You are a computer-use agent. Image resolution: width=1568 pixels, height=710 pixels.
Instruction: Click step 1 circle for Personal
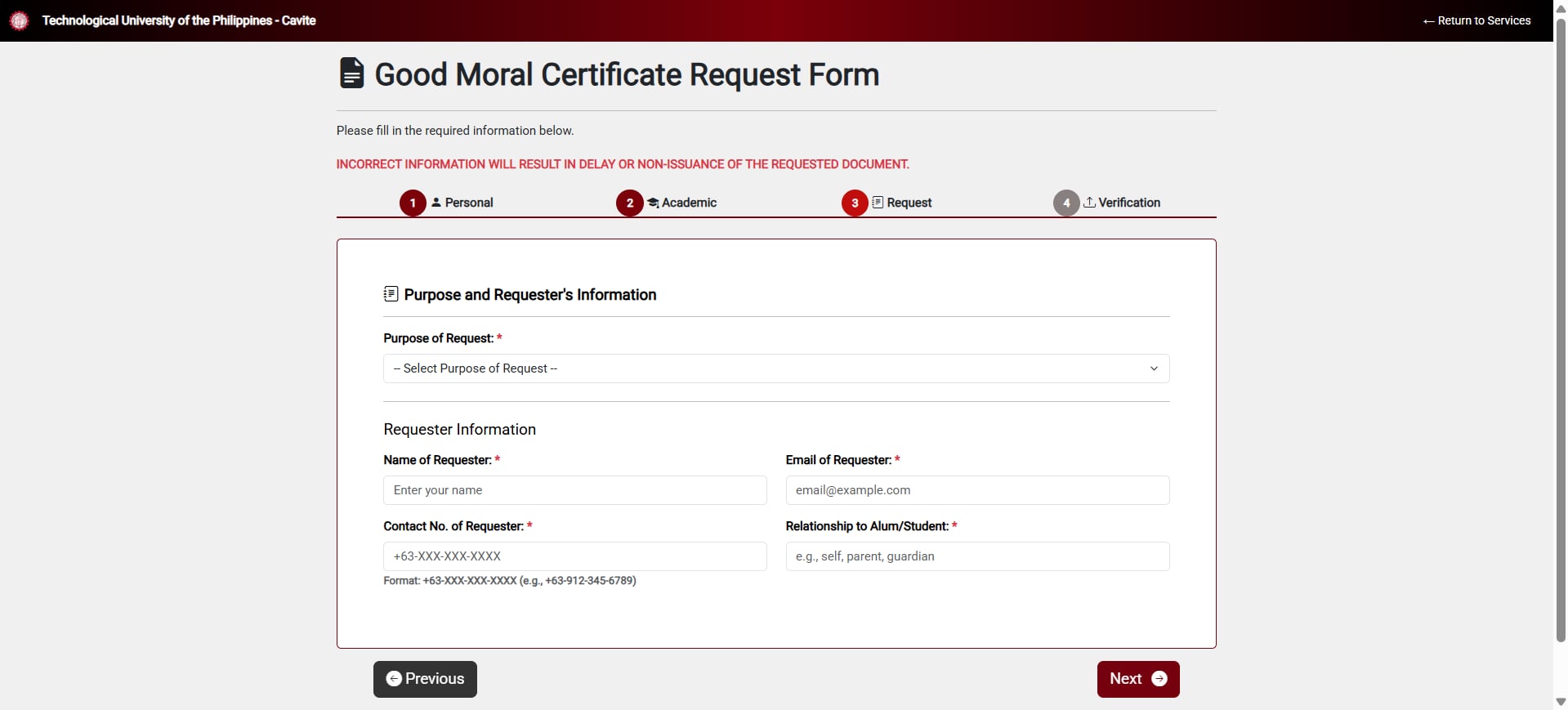[413, 203]
